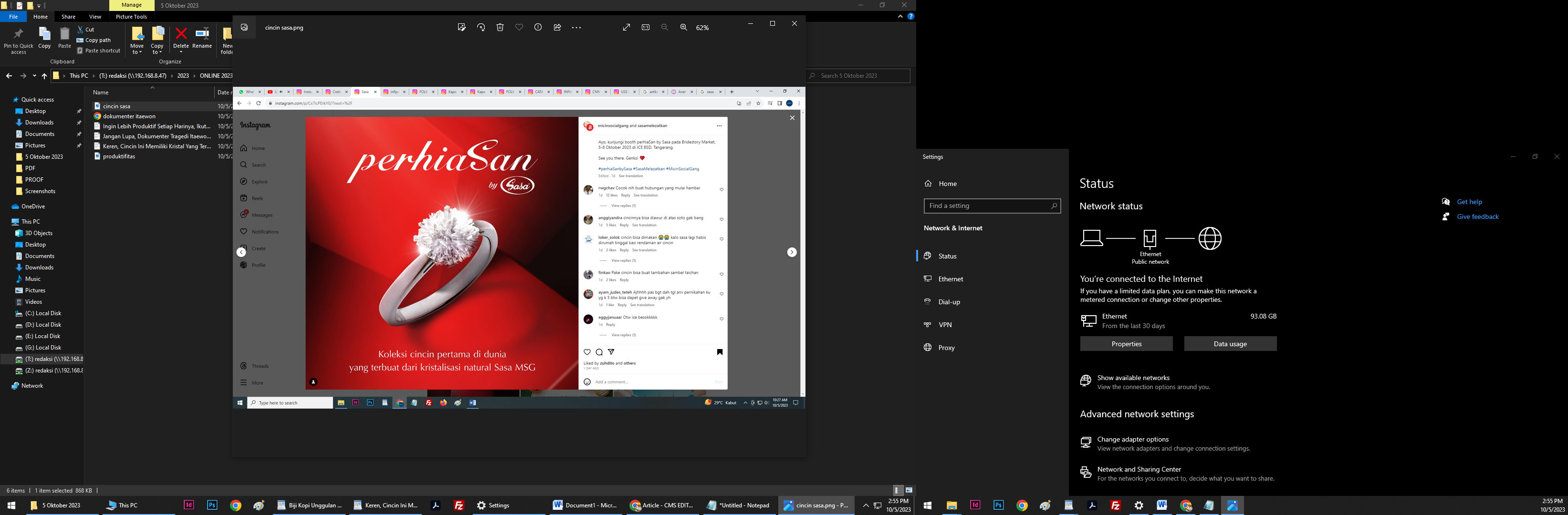The height and width of the screenshot is (515, 1568).
Task: Click the Find a setting search box
Action: pos(992,206)
